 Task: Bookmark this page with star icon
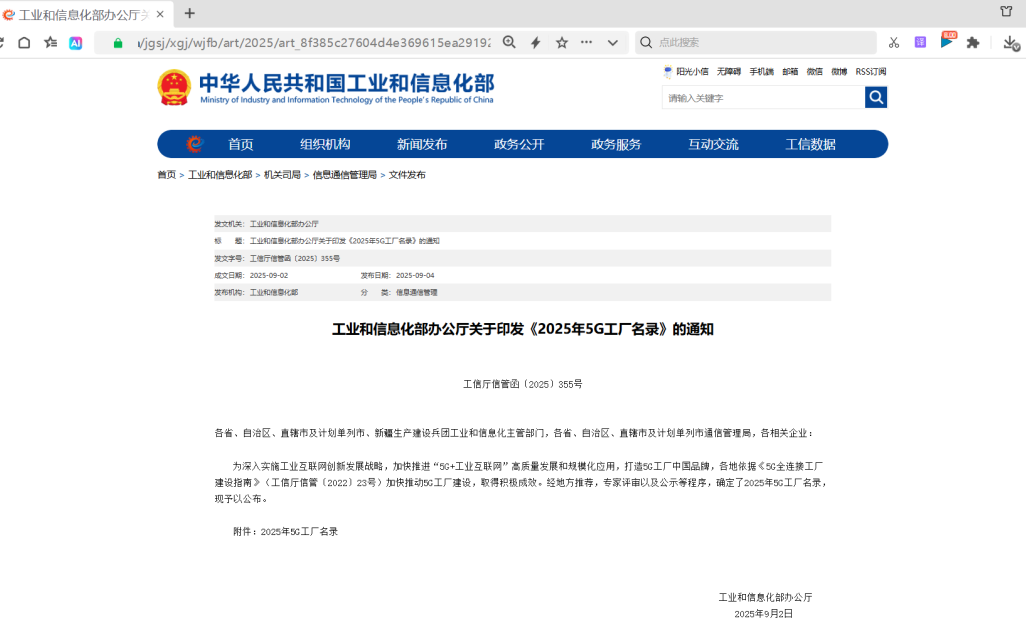tap(562, 43)
